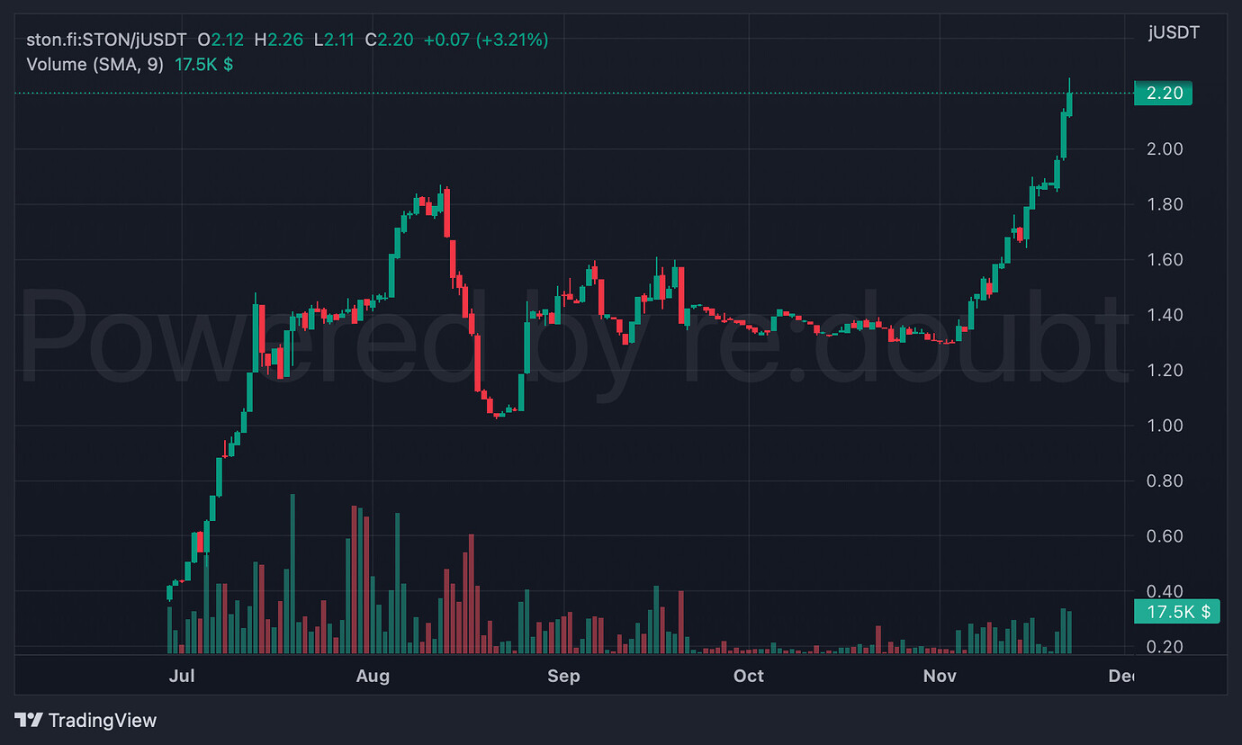
Task: Click the +0.07 (+3.21%) change value
Action: [486, 40]
